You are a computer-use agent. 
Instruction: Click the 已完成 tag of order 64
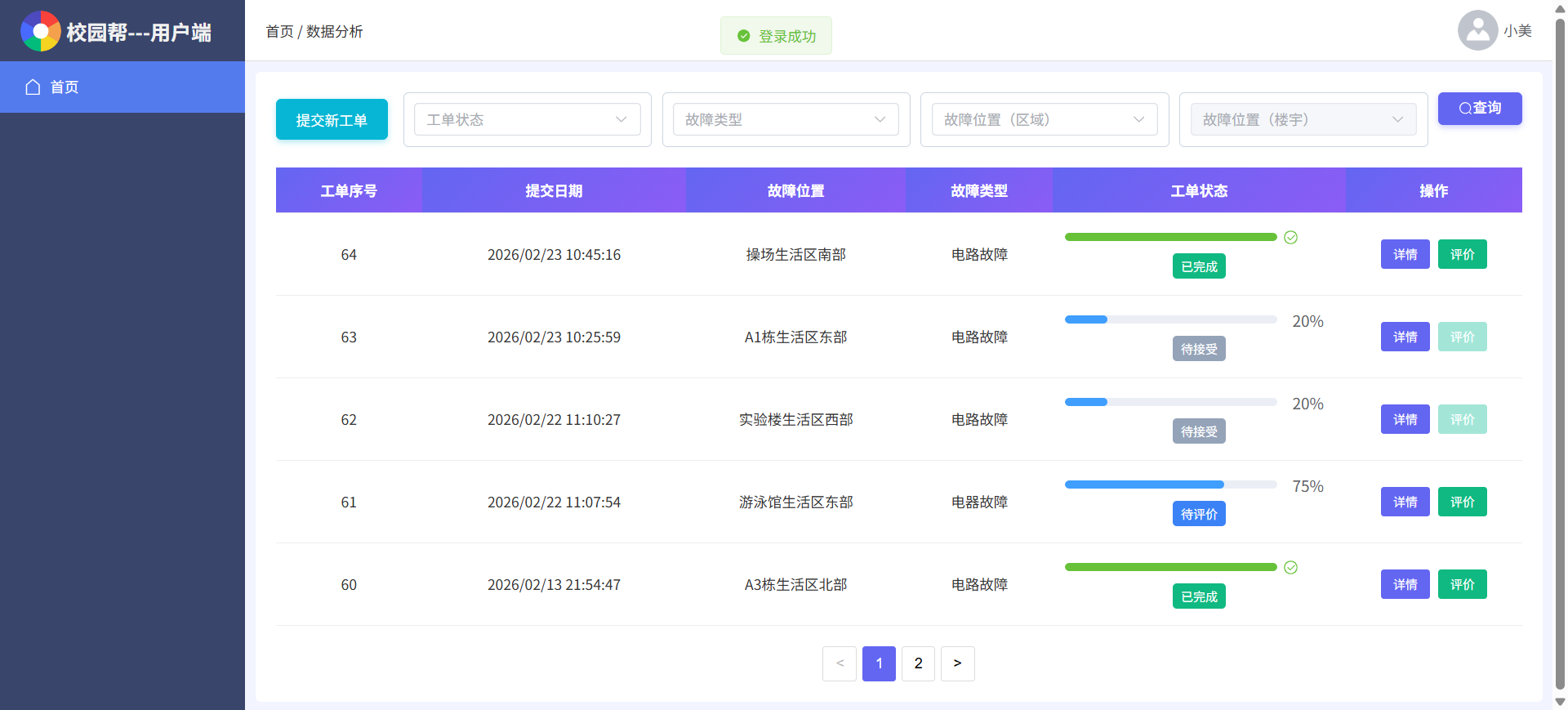(1199, 266)
